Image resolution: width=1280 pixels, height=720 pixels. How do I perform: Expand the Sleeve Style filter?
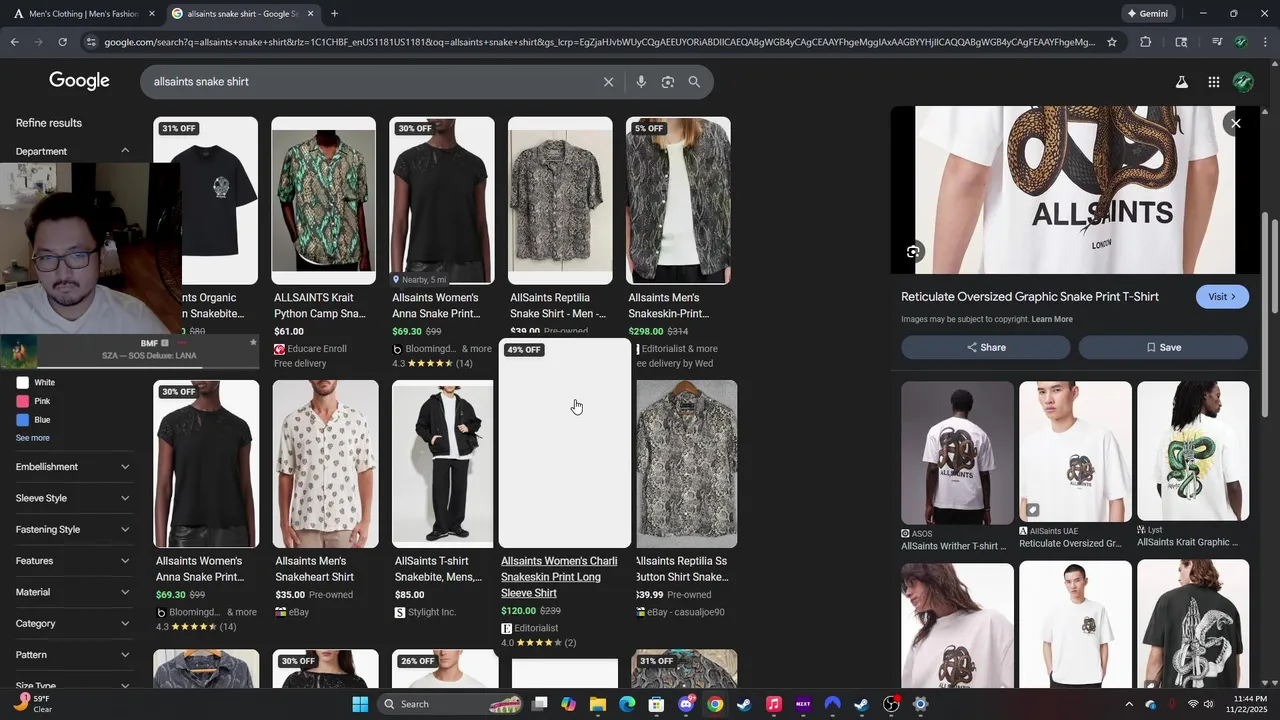click(72, 498)
